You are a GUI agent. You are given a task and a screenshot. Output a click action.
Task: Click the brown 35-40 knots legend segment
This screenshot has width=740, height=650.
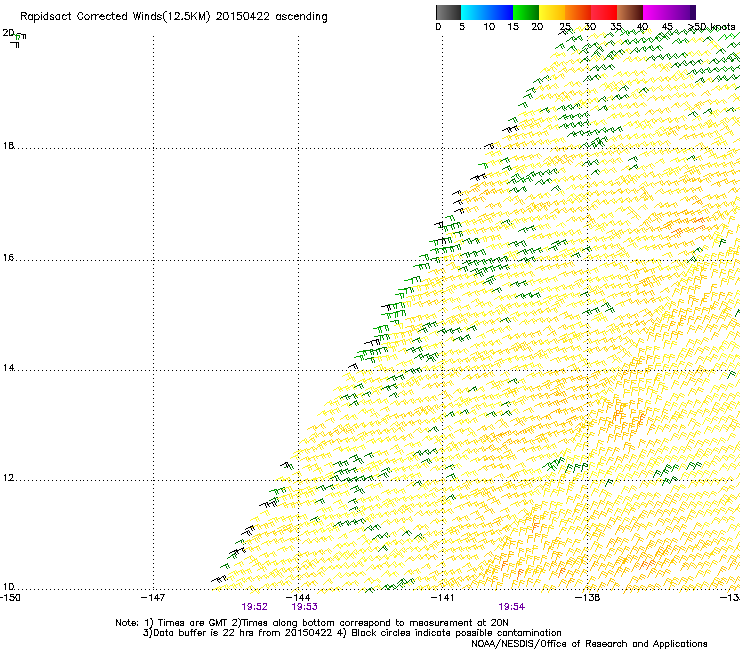pyautogui.click(x=630, y=12)
